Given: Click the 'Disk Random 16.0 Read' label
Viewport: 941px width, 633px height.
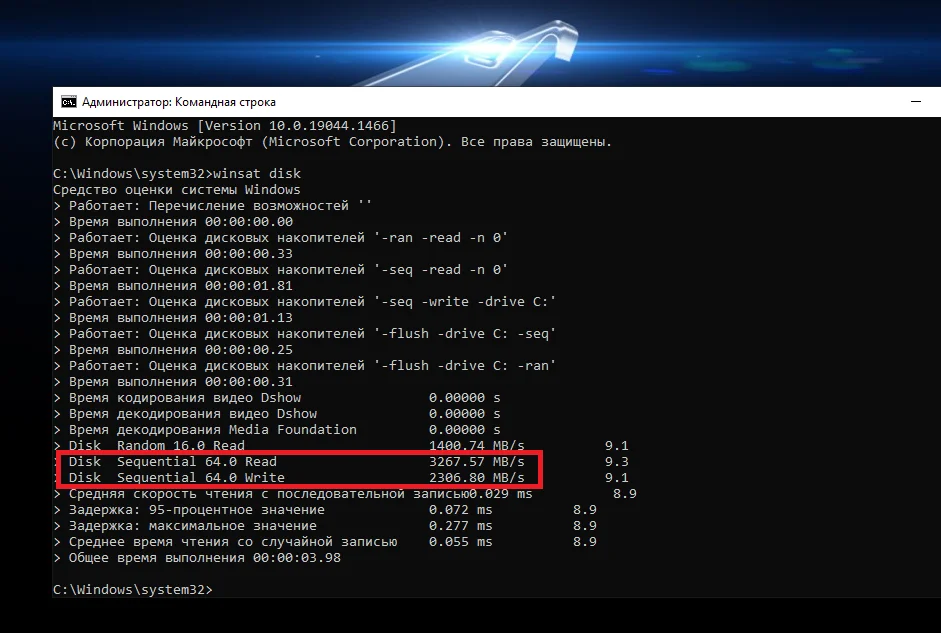Looking at the screenshot, I should 156,445.
